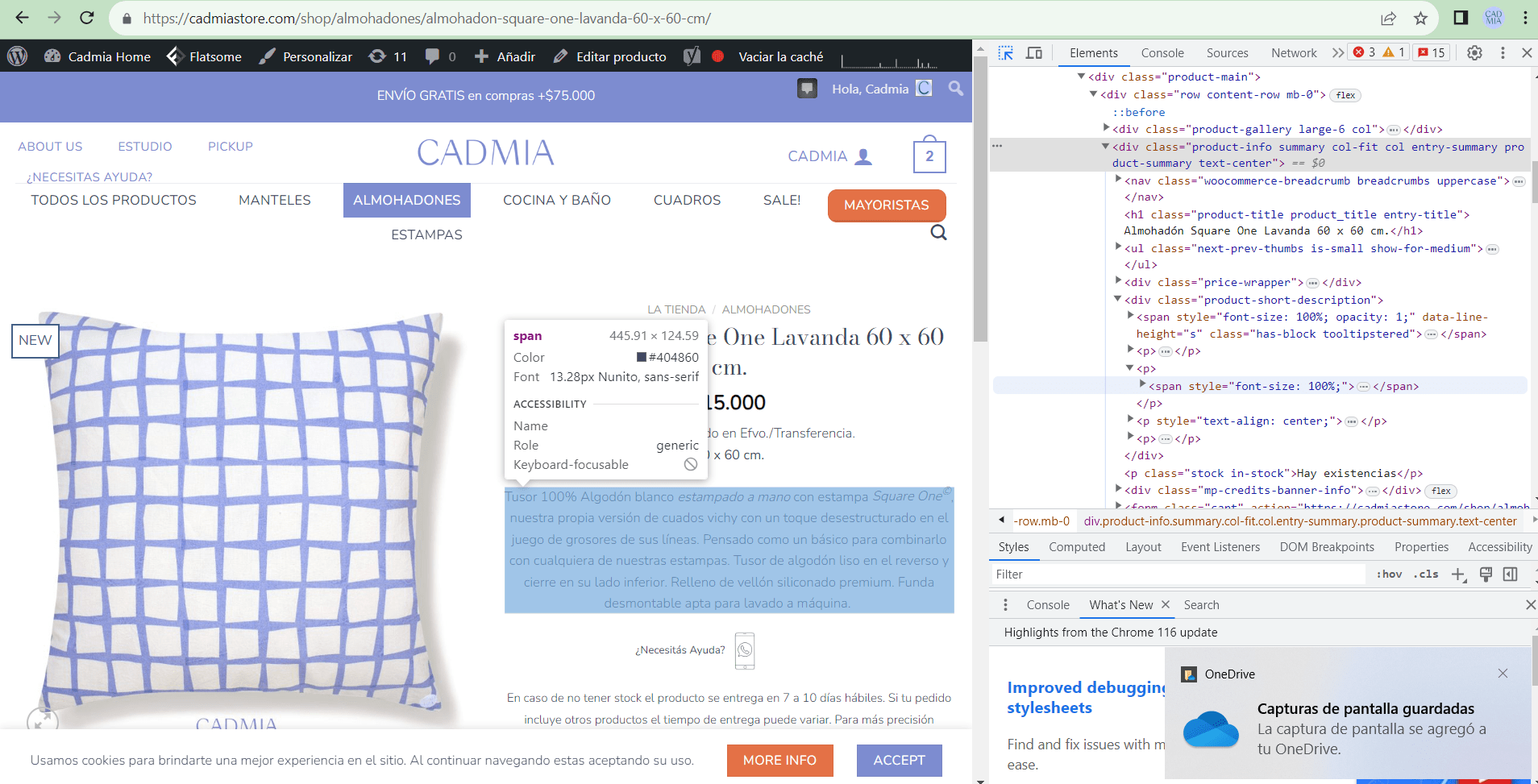Expand the woocommerce-breadcrumb nav node
Viewport: 1538px width, 784px height.
[1118, 180]
